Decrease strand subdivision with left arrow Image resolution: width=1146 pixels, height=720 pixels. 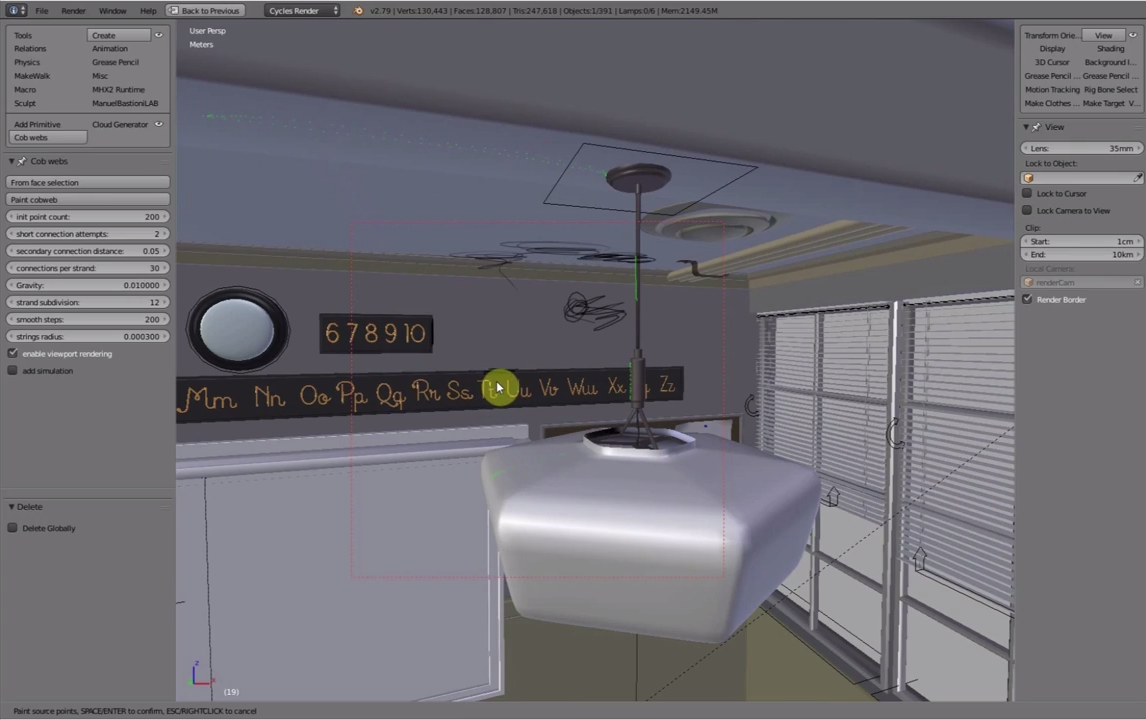(10, 303)
